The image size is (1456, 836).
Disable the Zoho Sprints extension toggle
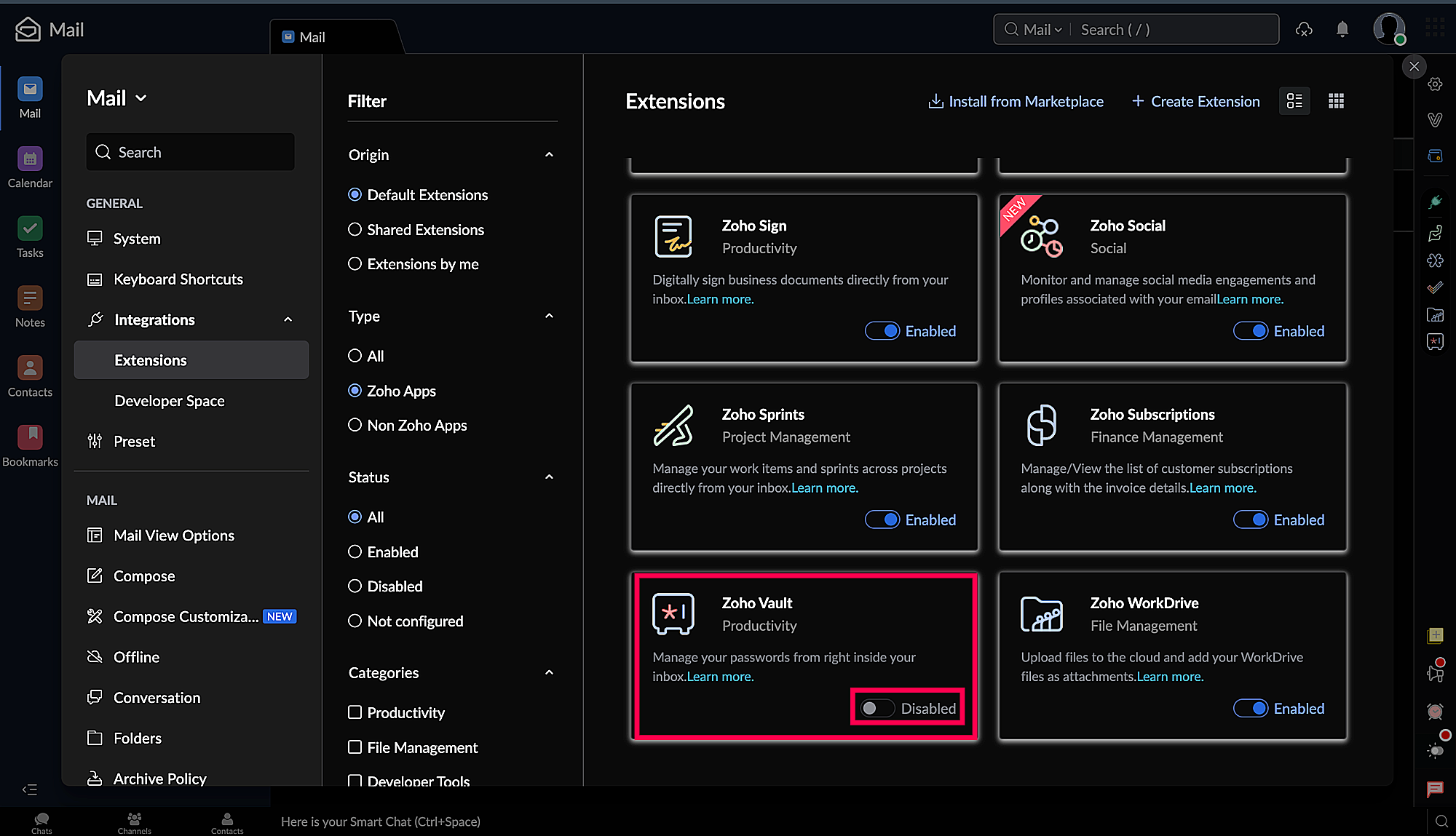click(x=882, y=519)
